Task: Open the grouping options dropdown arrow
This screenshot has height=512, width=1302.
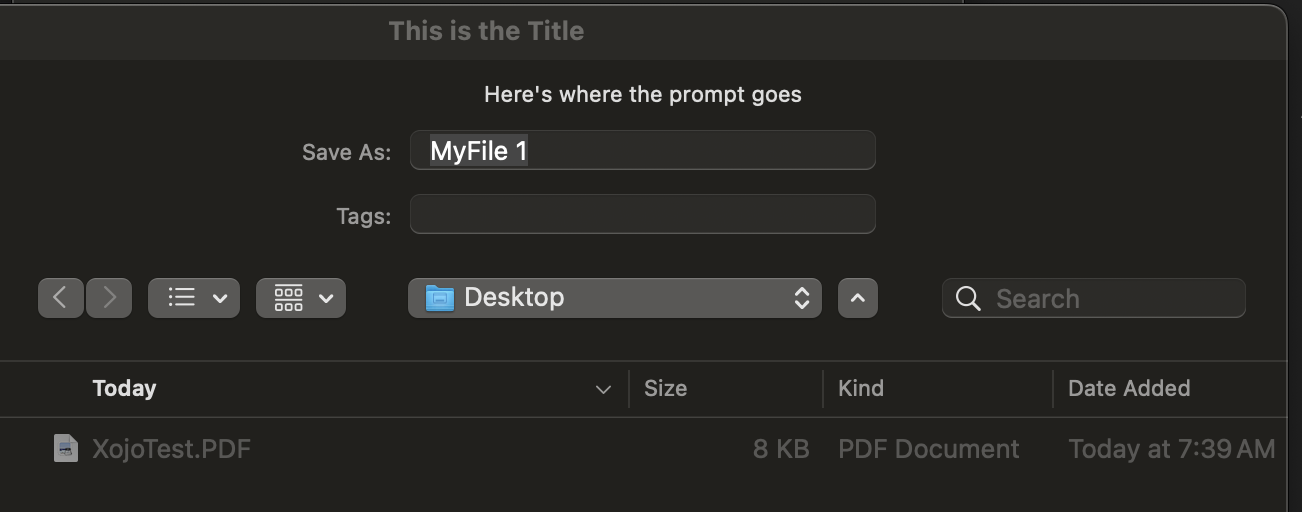Action: 325,298
